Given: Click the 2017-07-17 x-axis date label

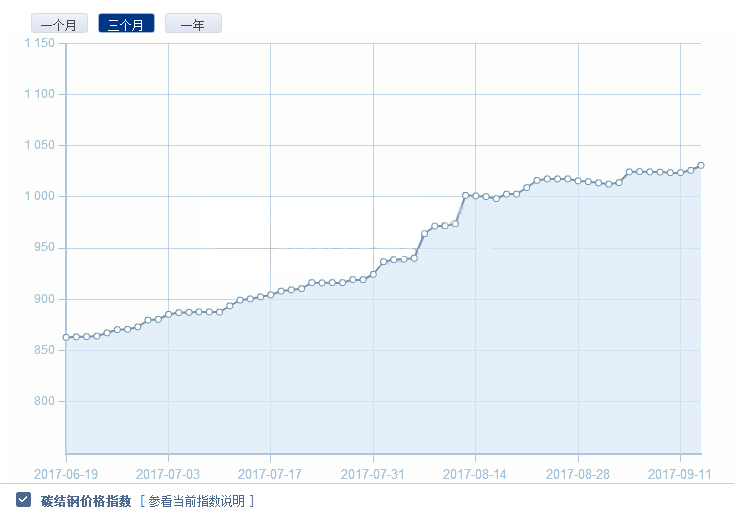Looking at the screenshot, I should [x=270, y=473].
